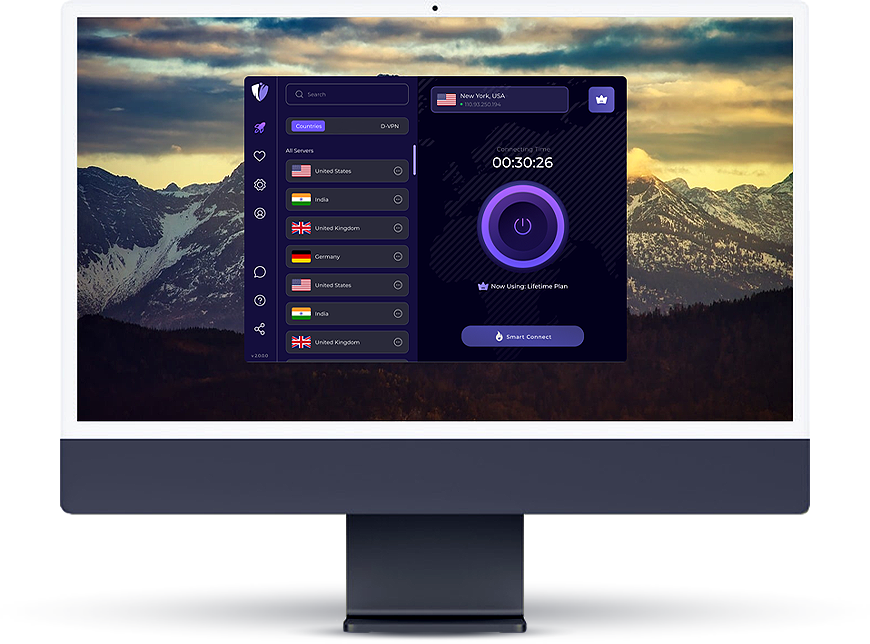The image size is (870, 644).
Task: Open the account profile icon
Action: 260,213
